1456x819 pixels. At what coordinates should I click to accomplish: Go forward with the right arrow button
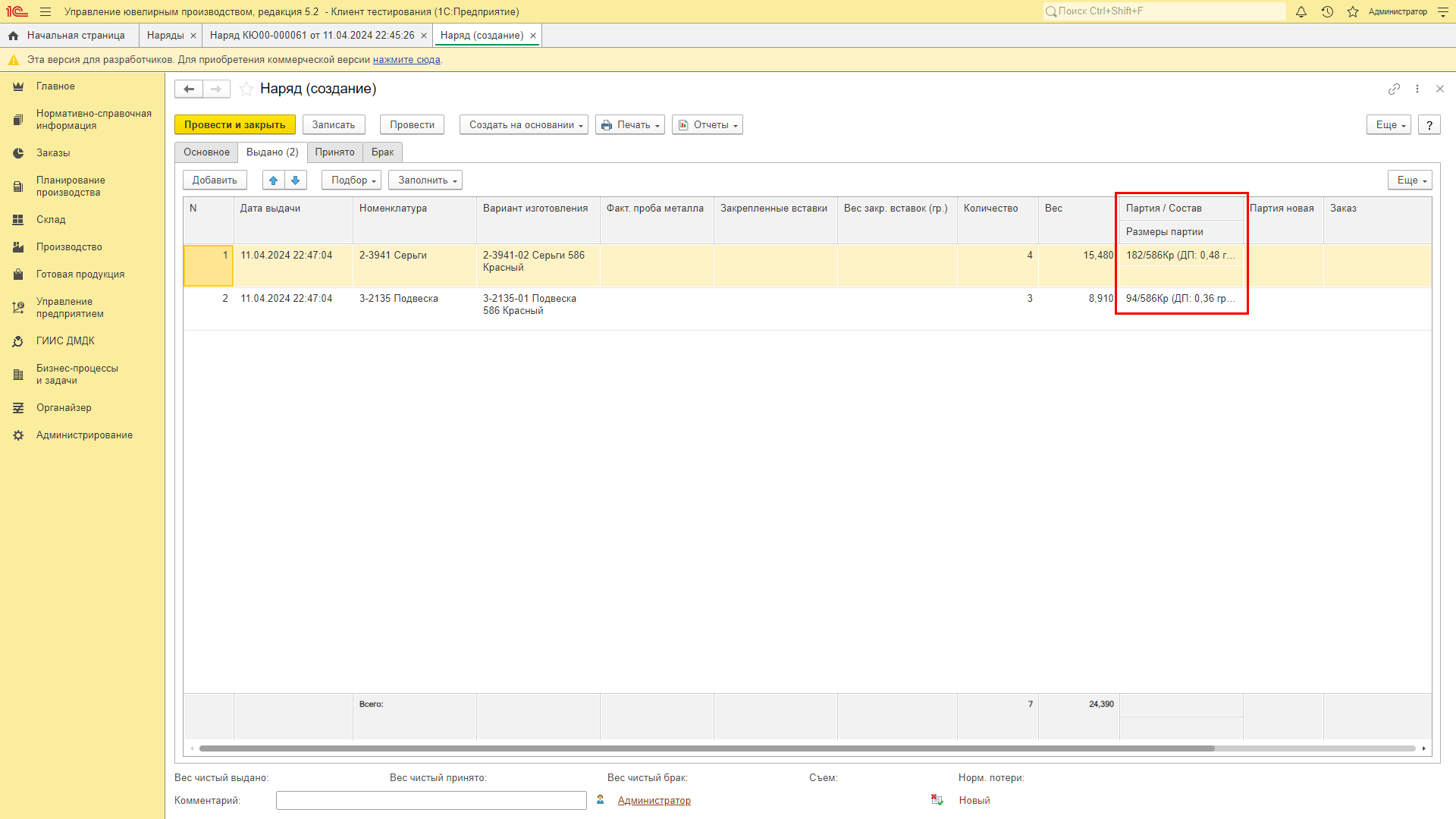[x=216, y=89]
